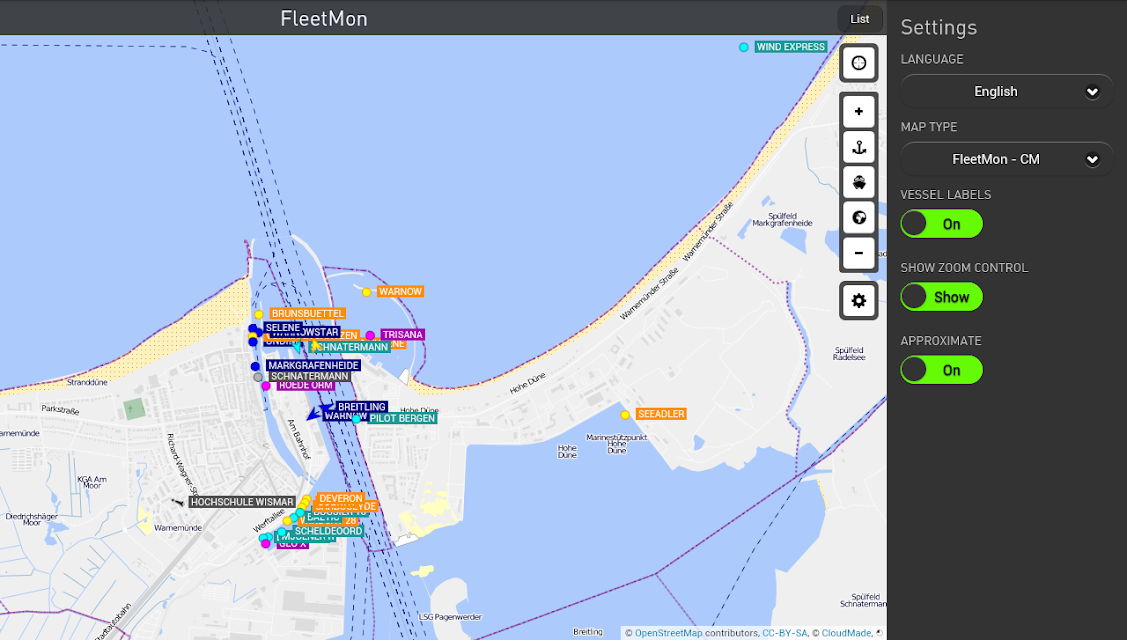Screen dimensions: 1127x640
Task: Toggle Show Zoom Control switch
Action: pyautogui.click(x=942, y=297)
